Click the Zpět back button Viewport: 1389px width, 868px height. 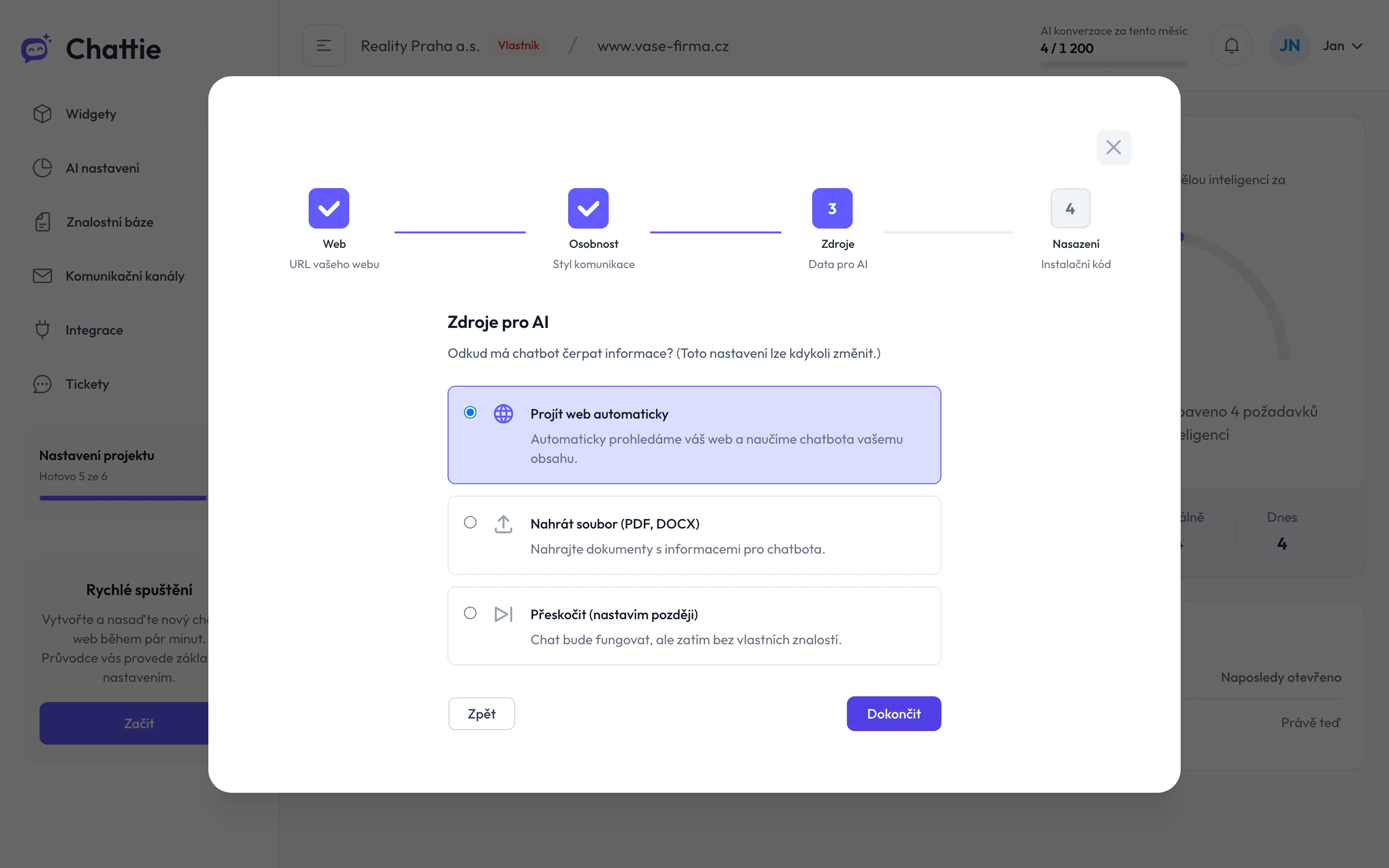tap(481, 714)
